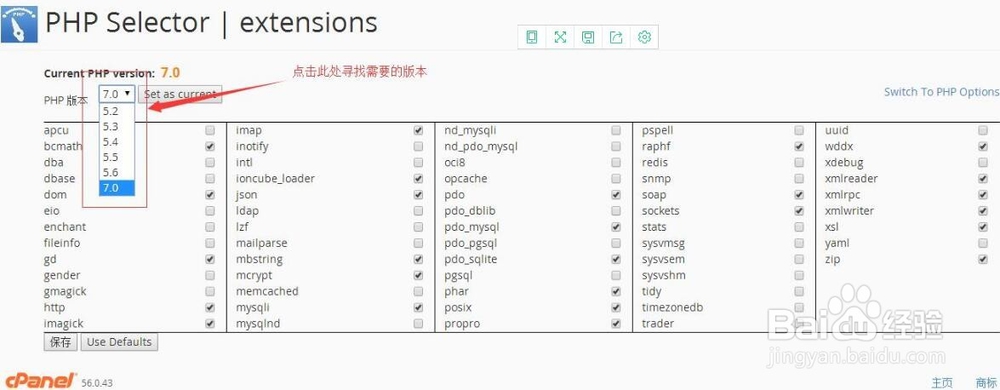Click the PHP Selector logo icon

click(19, 22)
